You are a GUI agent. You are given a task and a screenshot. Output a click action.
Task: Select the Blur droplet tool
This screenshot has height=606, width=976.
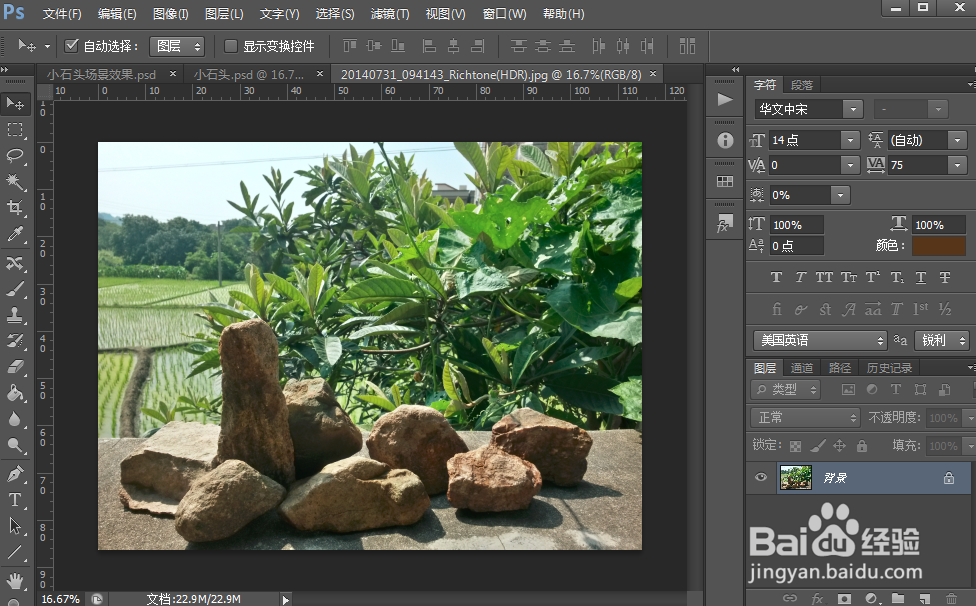(15, 419)
